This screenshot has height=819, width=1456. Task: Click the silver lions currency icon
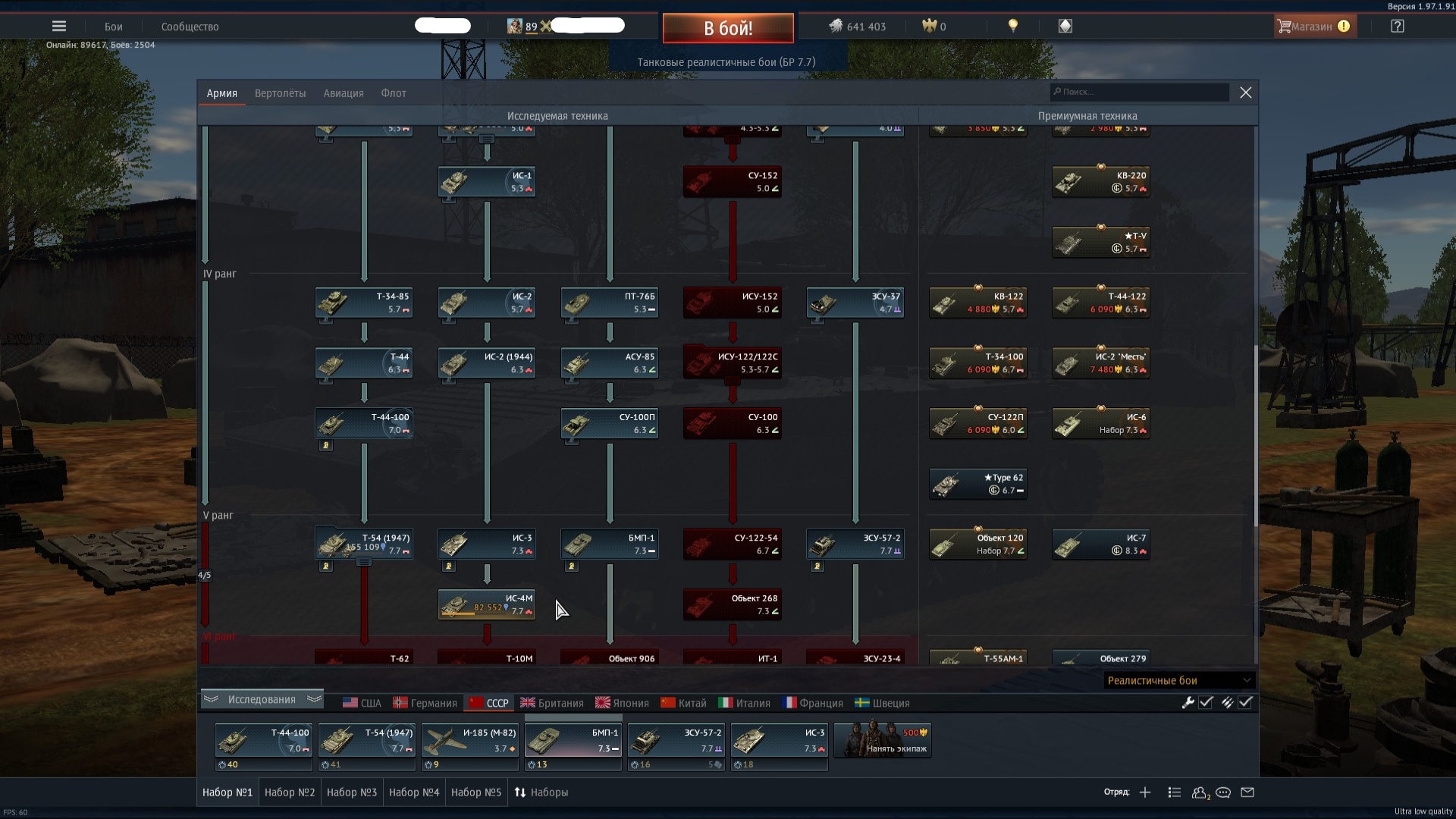836,26
